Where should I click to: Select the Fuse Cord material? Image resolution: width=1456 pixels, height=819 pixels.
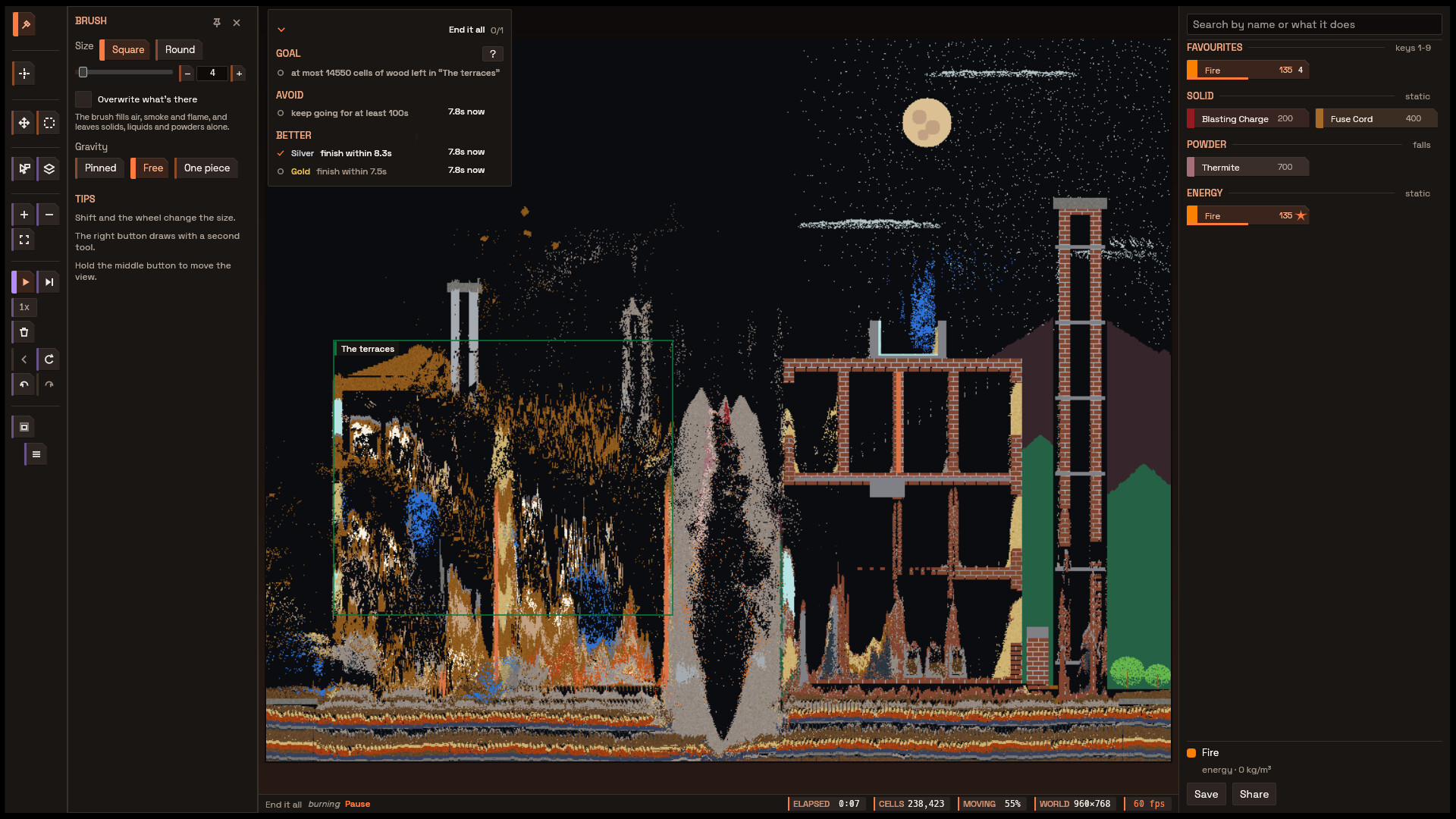pyautogui.click(x=1376, y=118)
